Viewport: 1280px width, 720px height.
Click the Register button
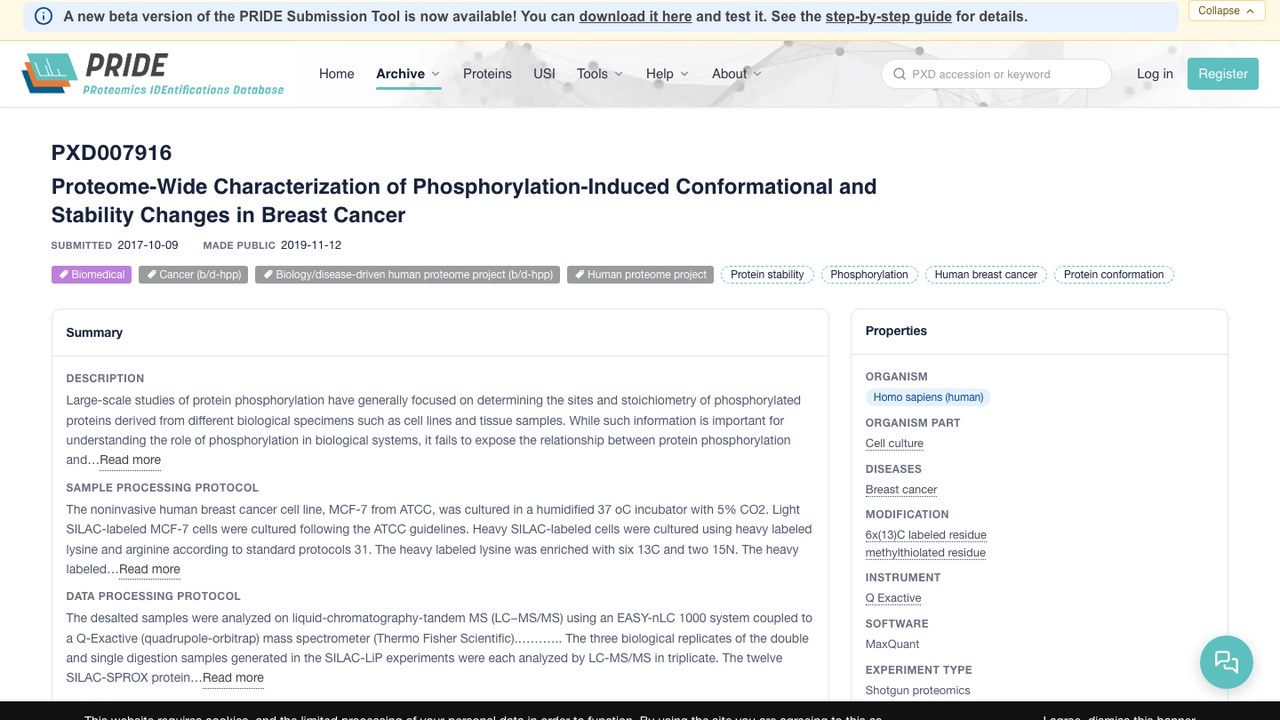1222,74
